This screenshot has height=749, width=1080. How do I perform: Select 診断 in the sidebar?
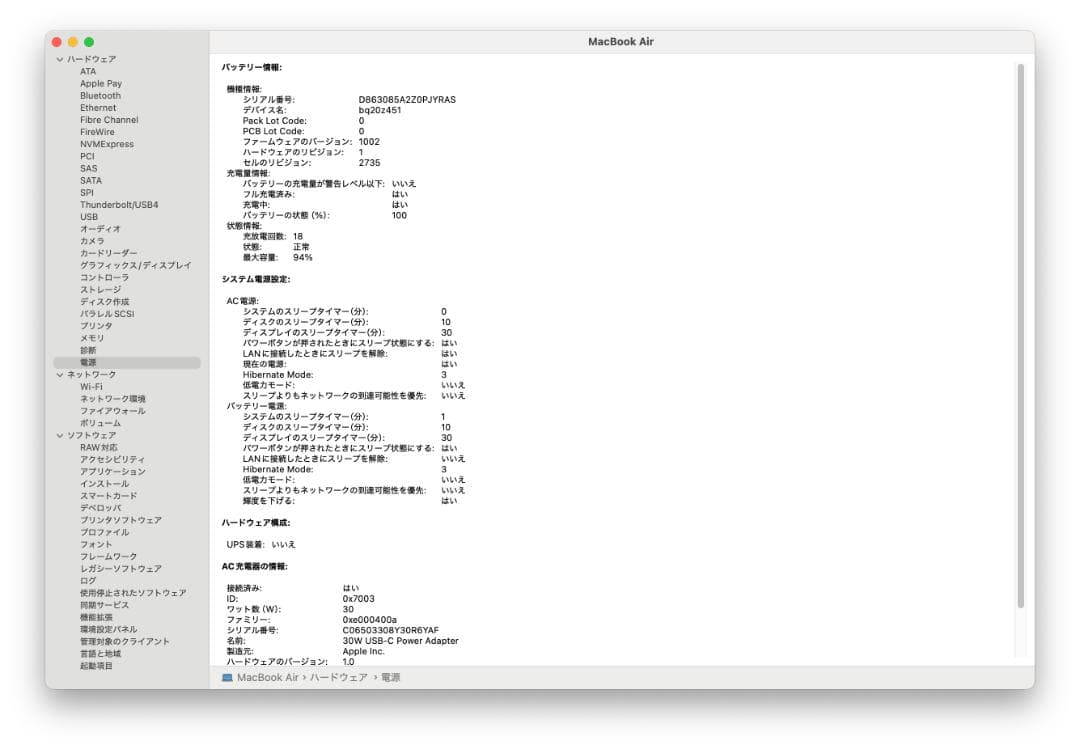point(87,350)
